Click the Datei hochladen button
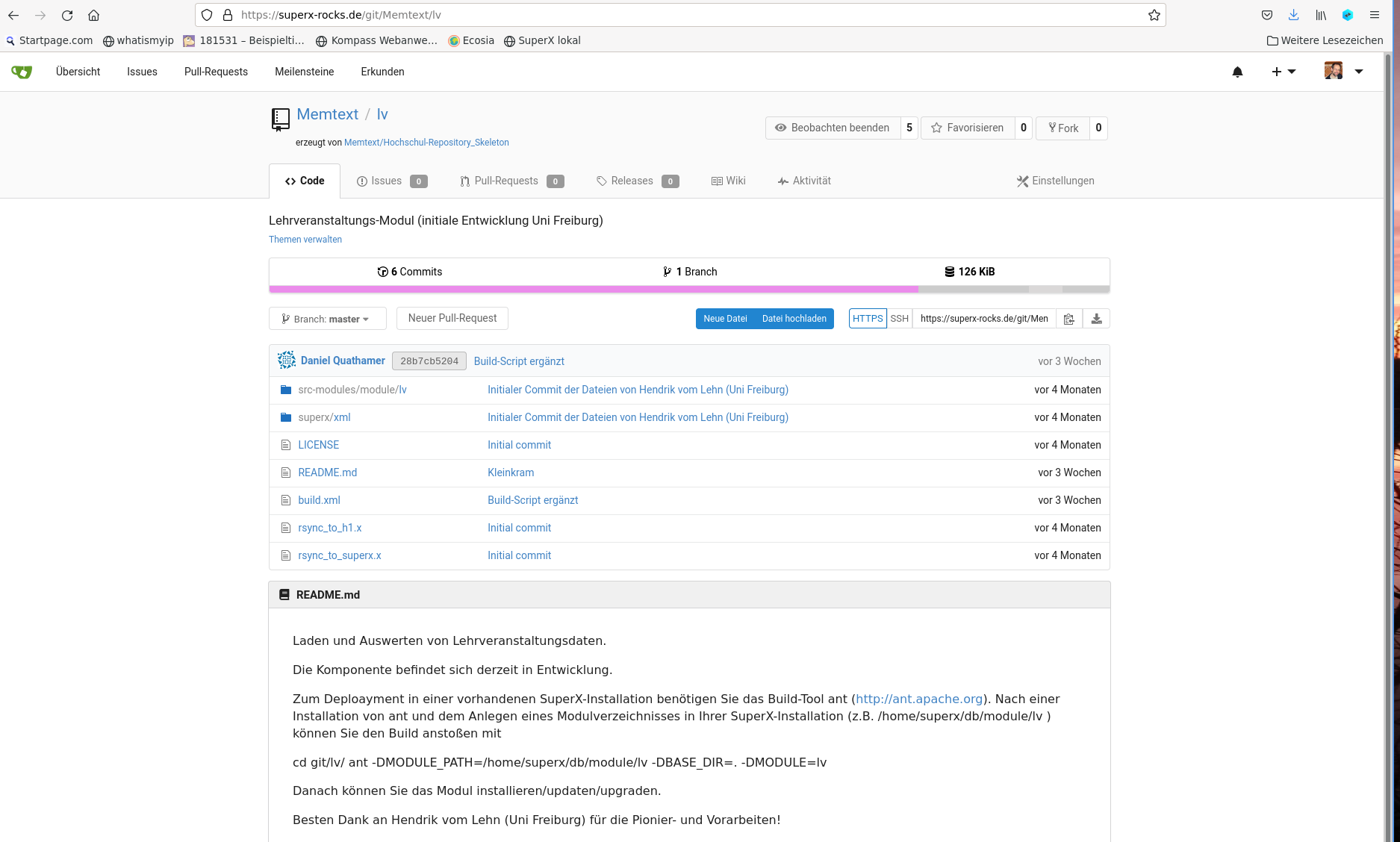Screen dimensions: 1400x842 point(794,319)
